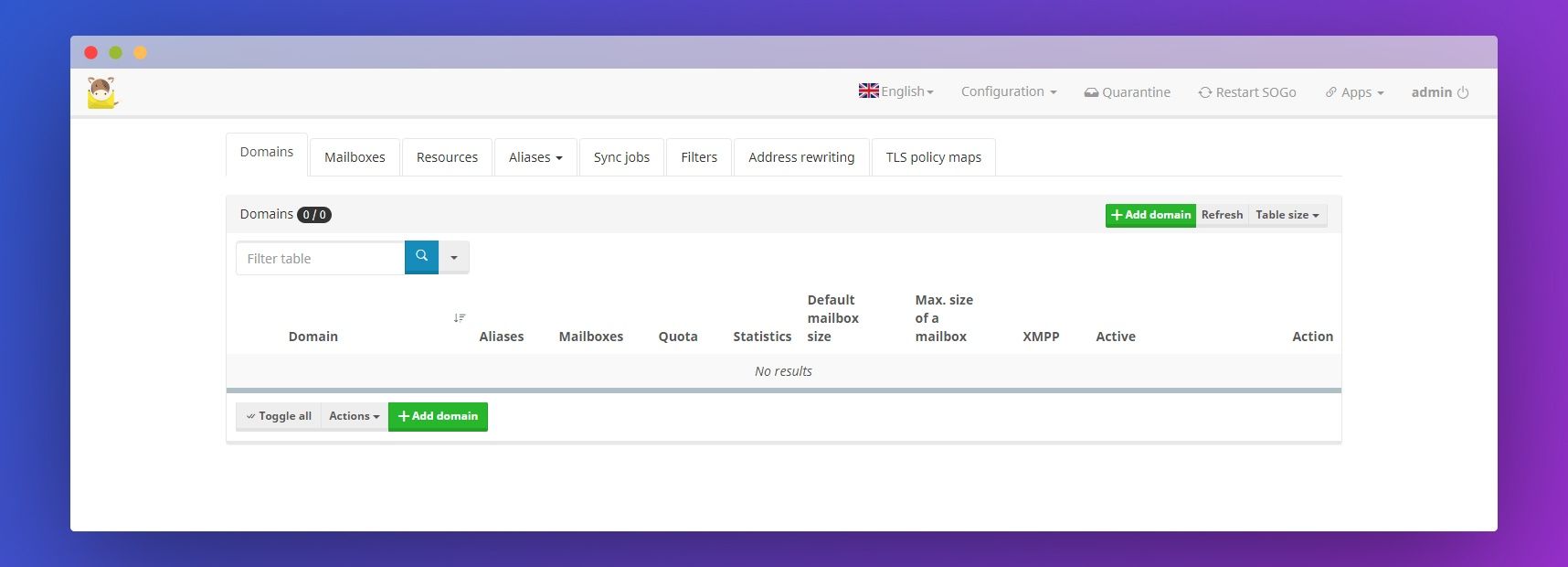Switch to the Mailboxes tab
The width and height of the screenshot is (1568, 567).
click(355, 157)
